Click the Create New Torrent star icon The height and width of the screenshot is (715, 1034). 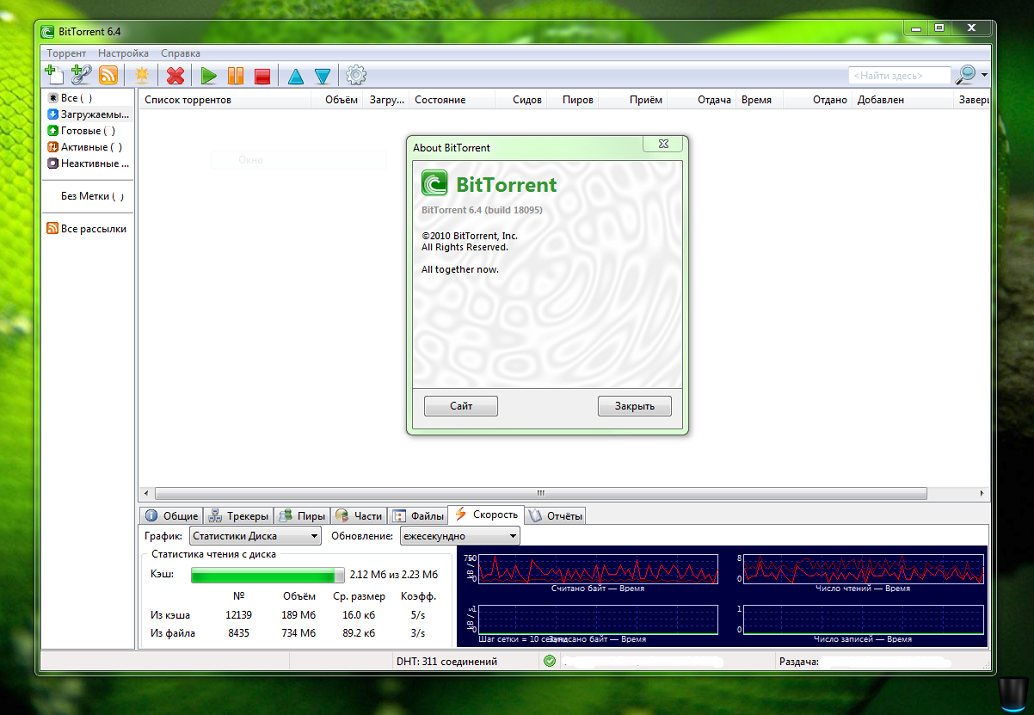click(142, 75)
